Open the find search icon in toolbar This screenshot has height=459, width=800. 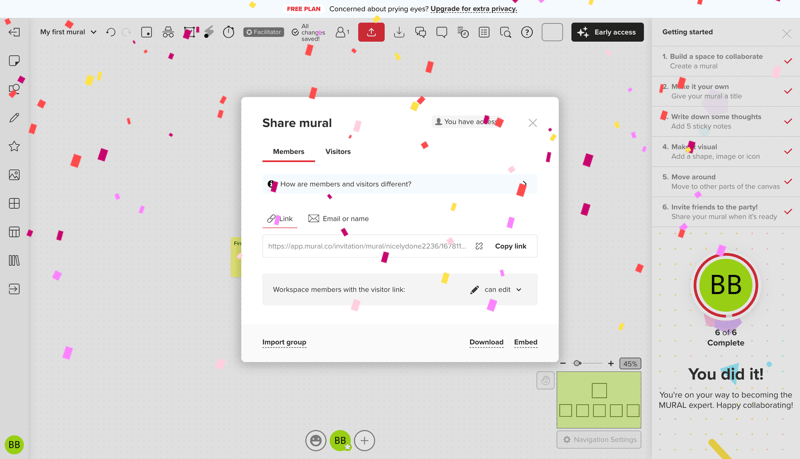(505, 32)
